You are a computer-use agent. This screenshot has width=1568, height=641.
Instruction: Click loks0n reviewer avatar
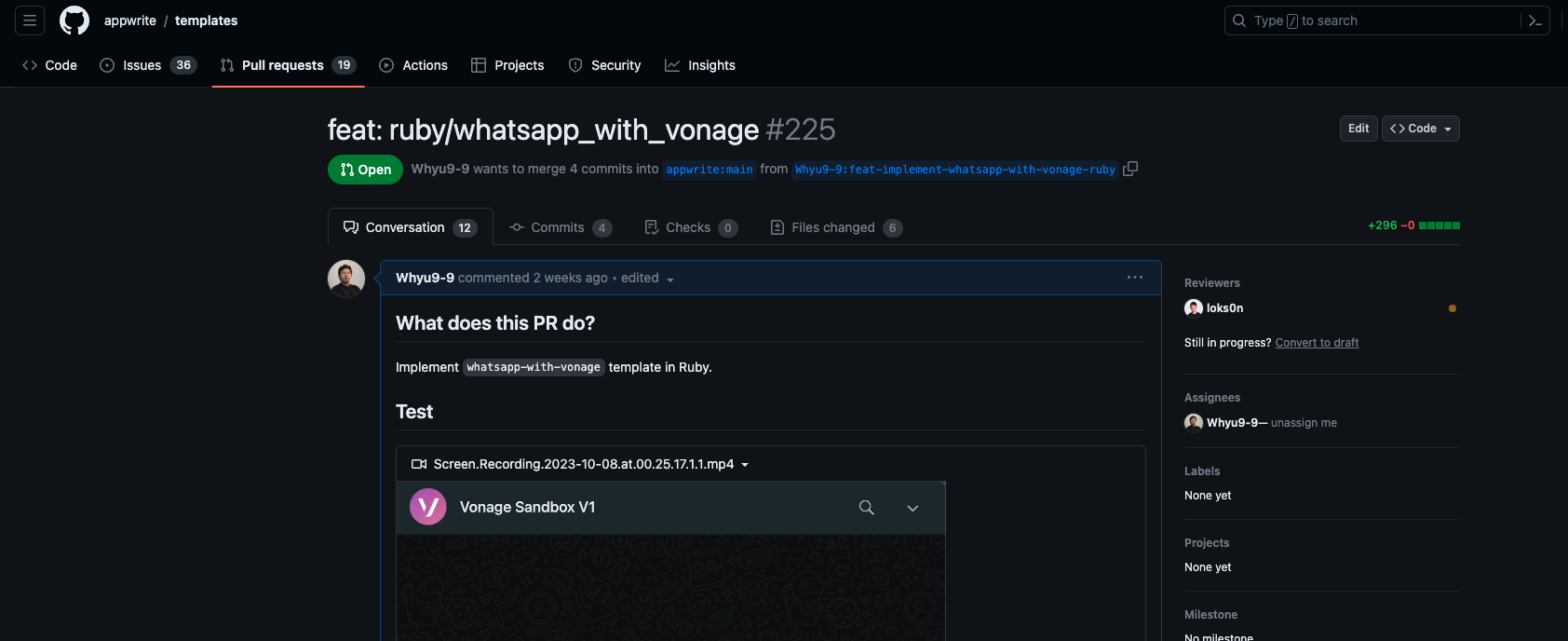point(1194,308)
